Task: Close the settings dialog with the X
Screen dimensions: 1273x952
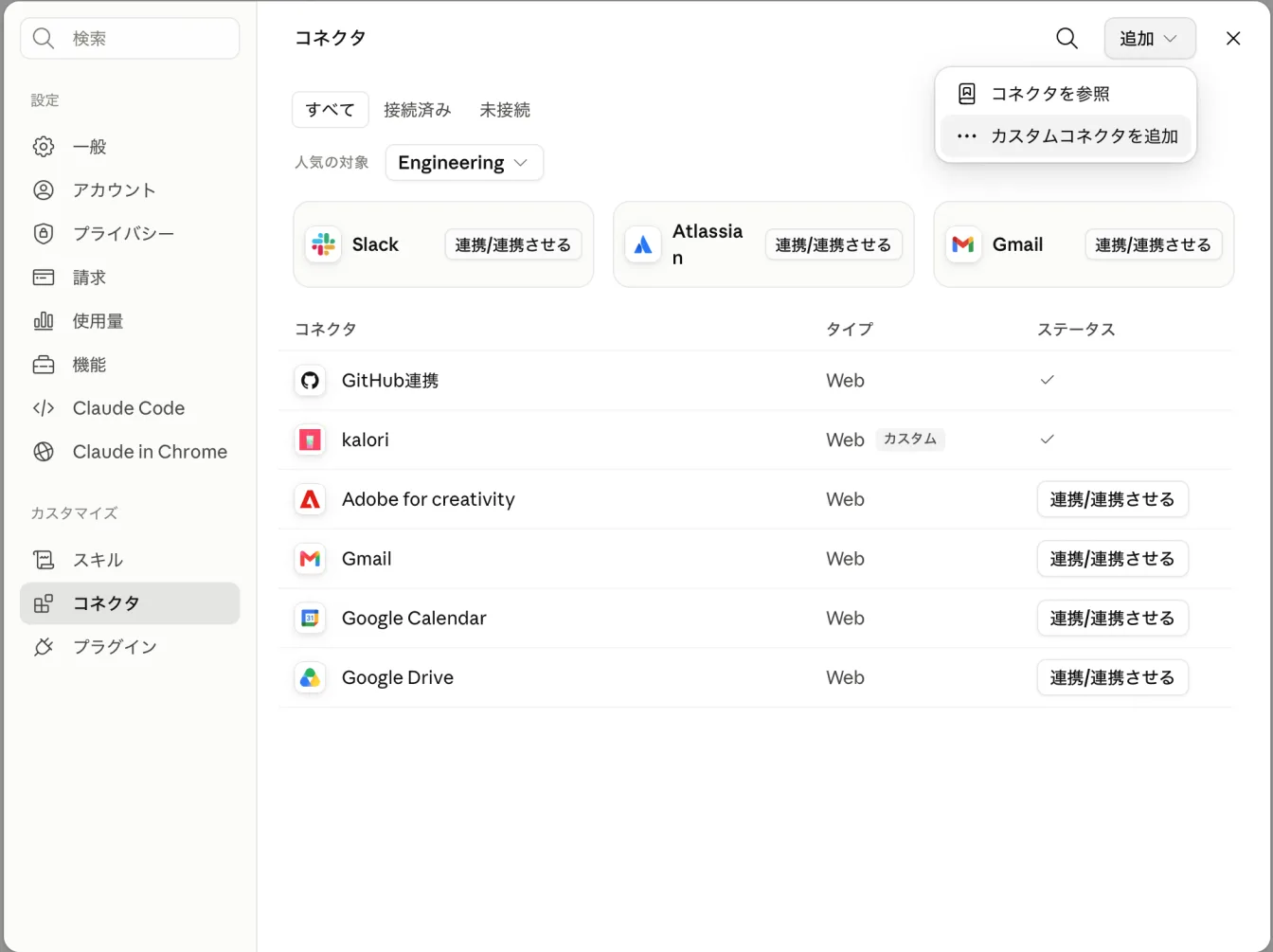Action: pos(1233,39)
